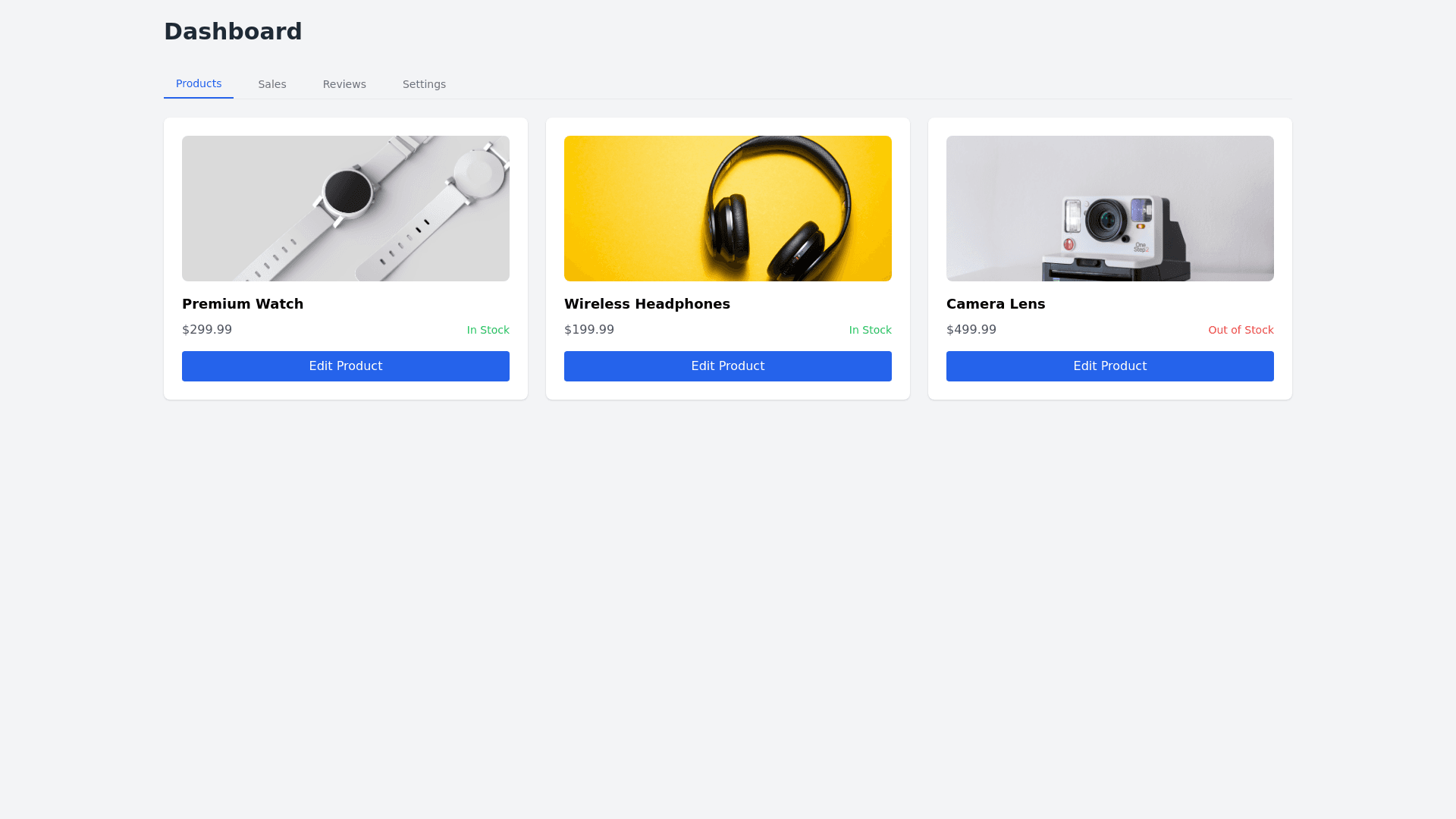Click the $499.99 price

coord(971,330)
